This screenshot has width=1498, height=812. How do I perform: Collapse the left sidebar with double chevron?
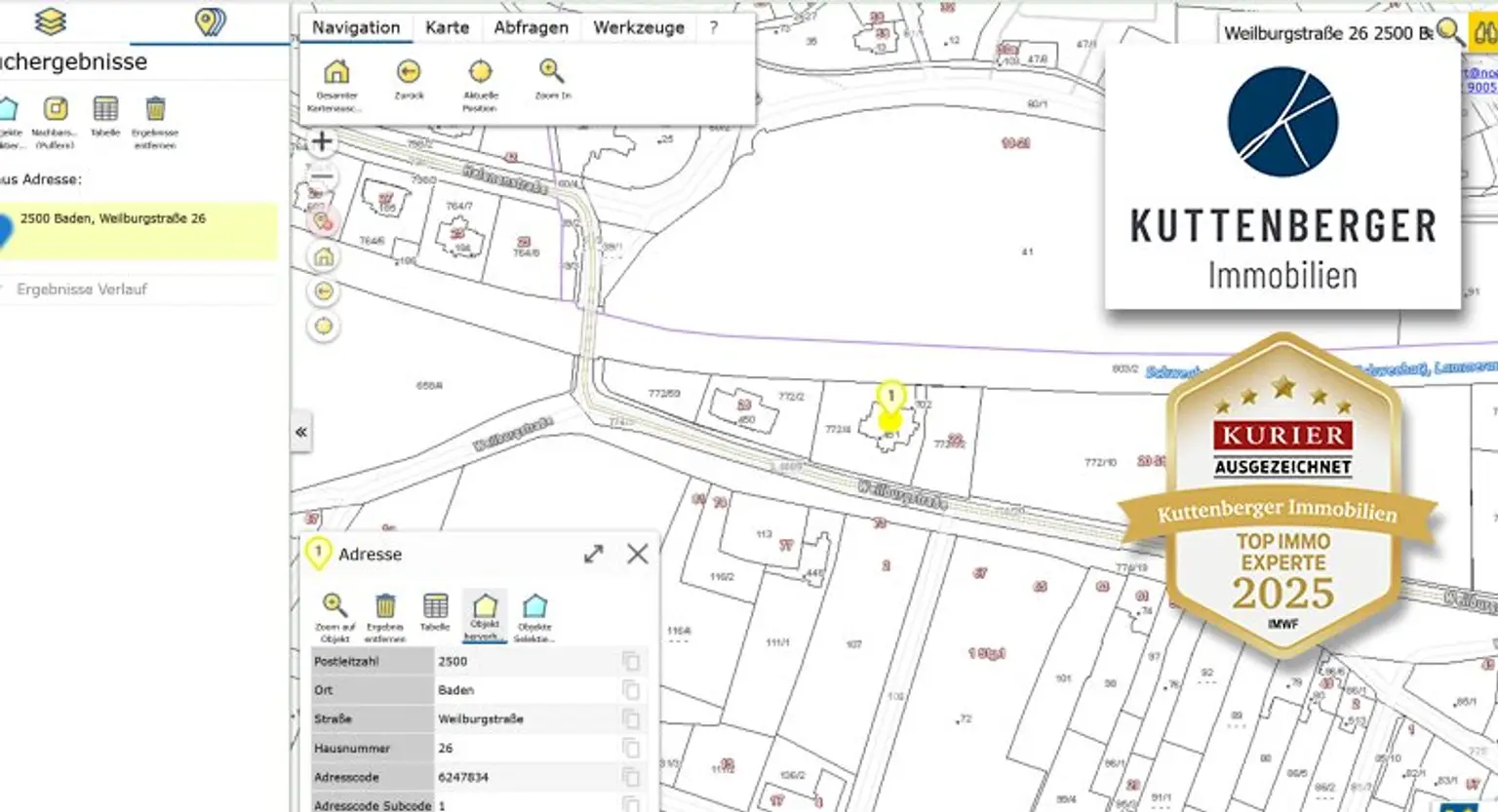pyautogui.click(x=301, y=432)
